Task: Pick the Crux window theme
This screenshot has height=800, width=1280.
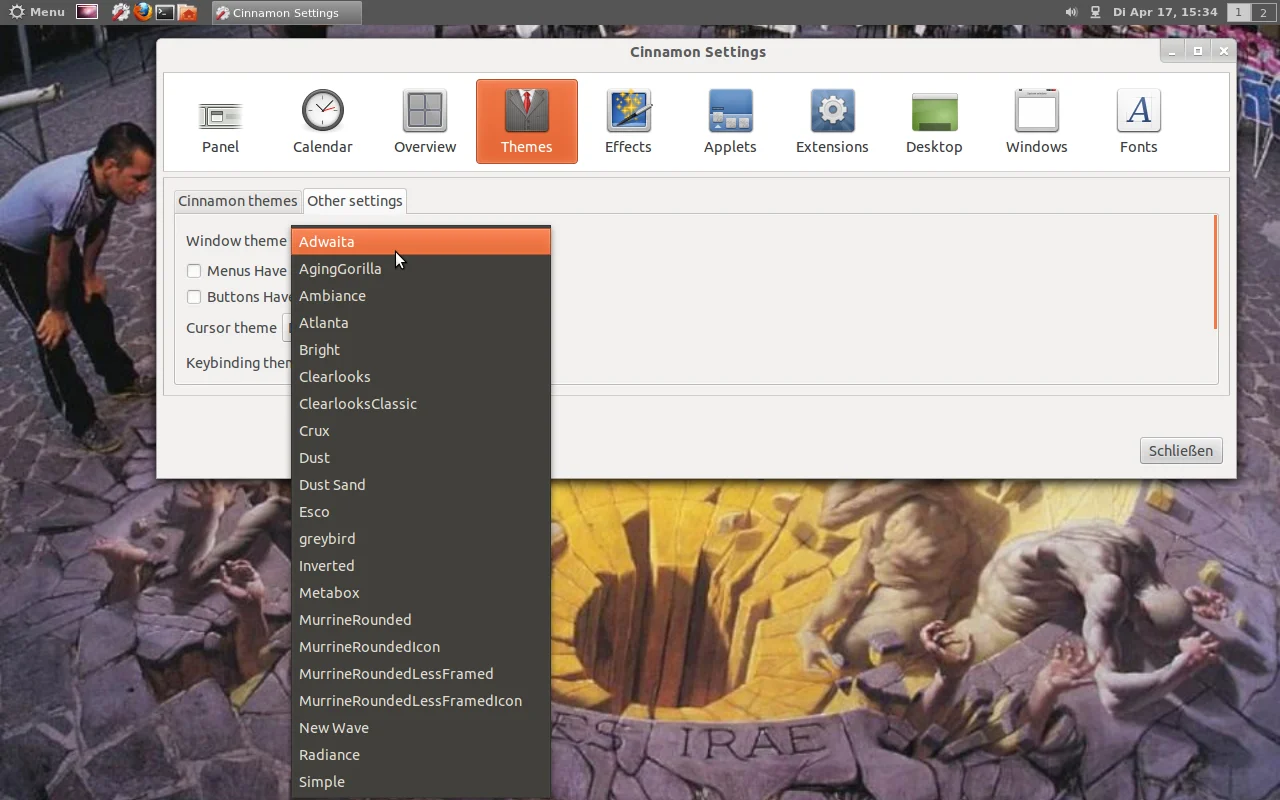Action: (x=420, y=430)
